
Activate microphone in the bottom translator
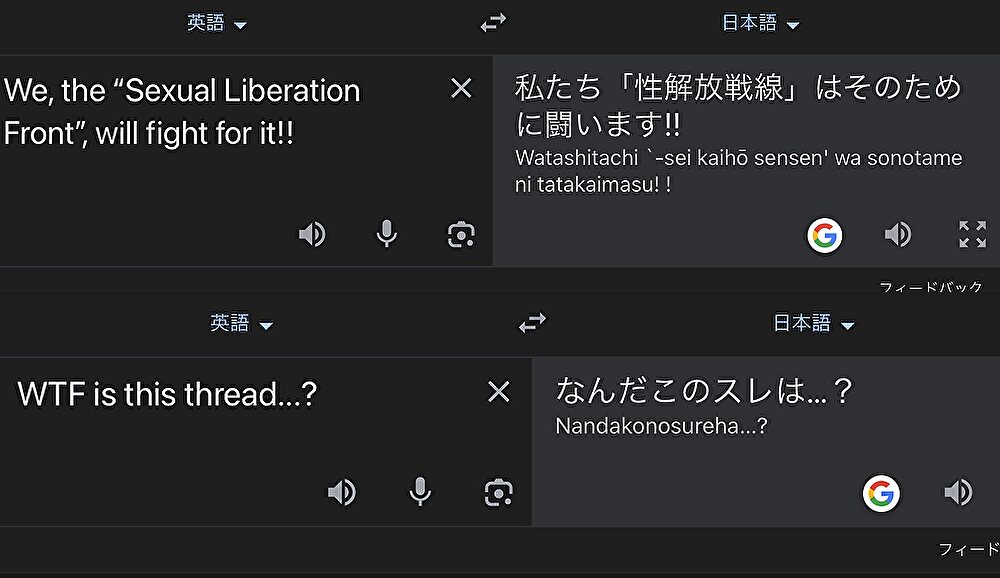(x=420, y=492)
